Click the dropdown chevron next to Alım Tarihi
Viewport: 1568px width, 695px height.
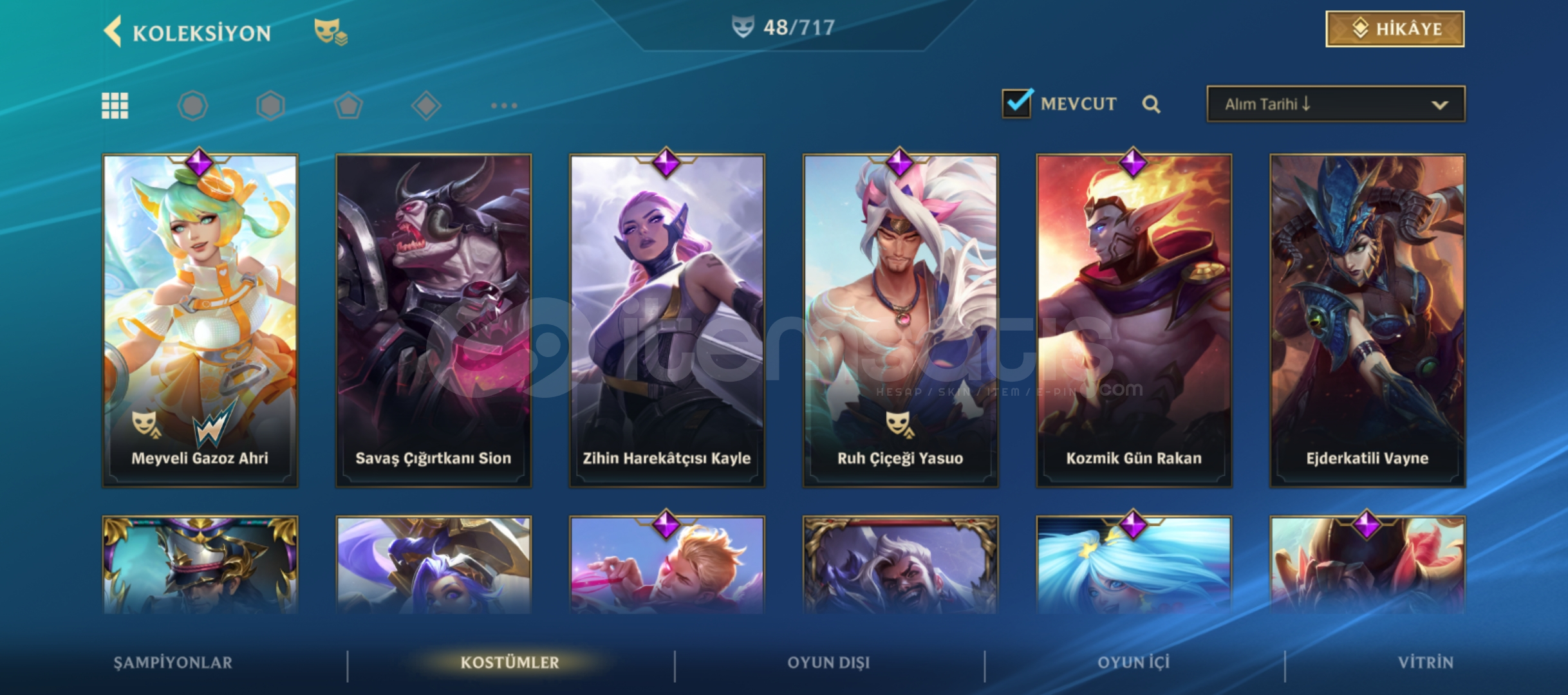coord(1439,105)
